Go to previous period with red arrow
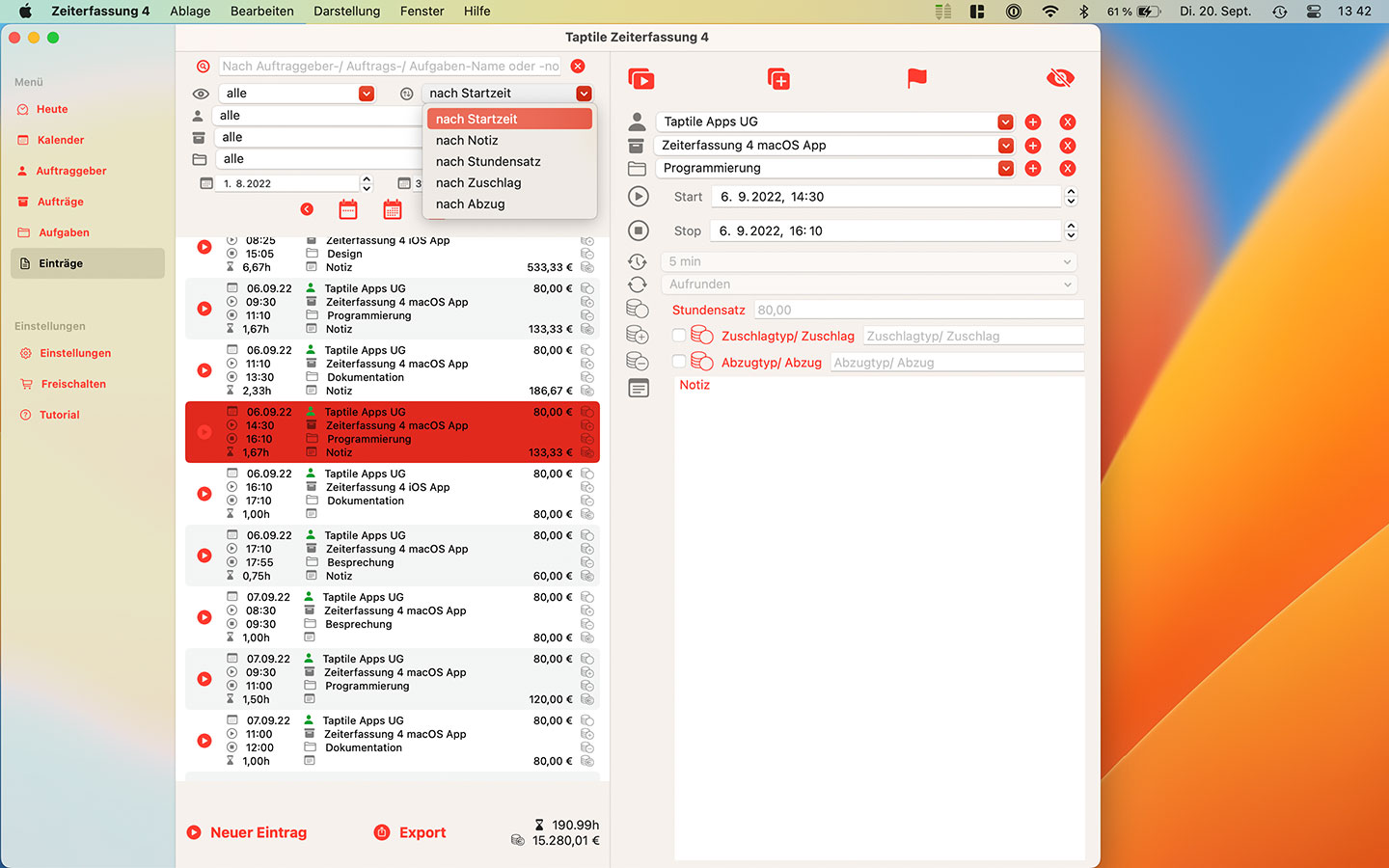This screenshot has height=868, width=1389. (307, 209)
